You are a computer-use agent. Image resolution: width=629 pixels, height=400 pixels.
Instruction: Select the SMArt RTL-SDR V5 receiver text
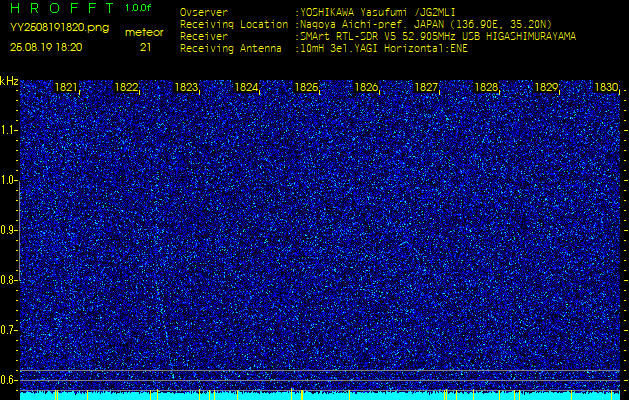click(x=438, y=37)
